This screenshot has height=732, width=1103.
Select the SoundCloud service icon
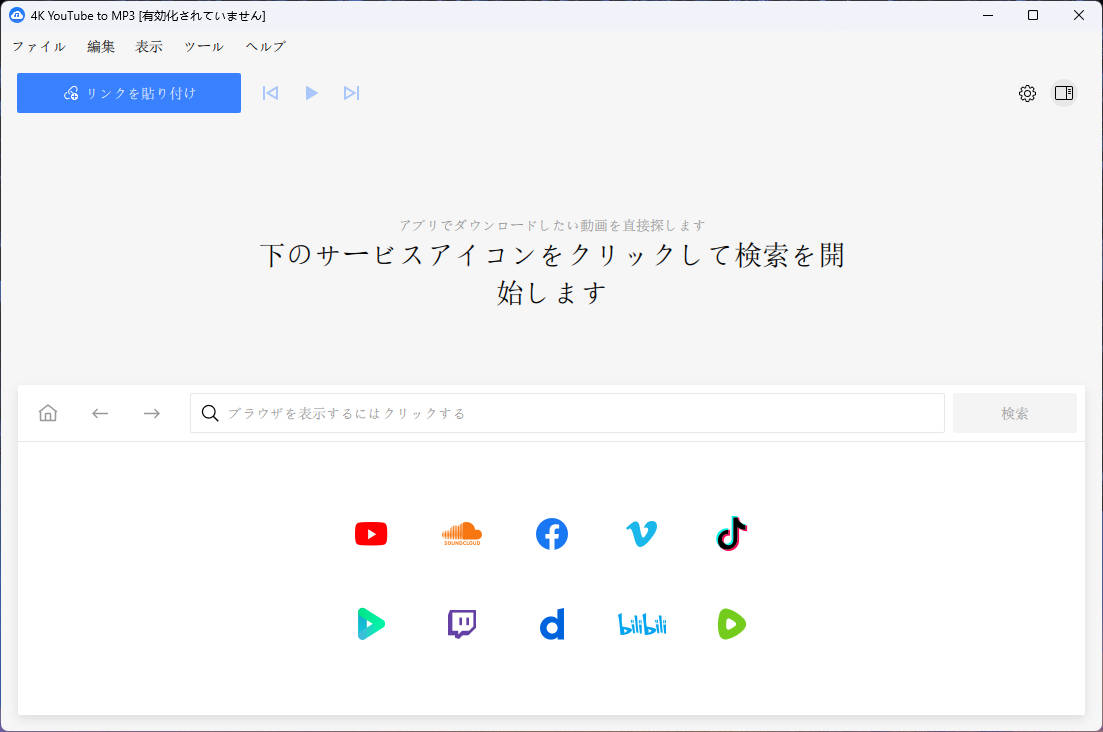tap(461, 533)
